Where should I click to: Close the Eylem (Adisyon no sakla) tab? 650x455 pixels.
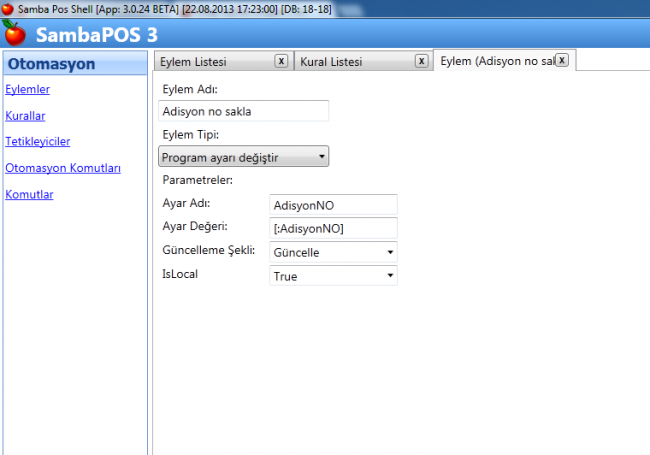click(561, 60)
